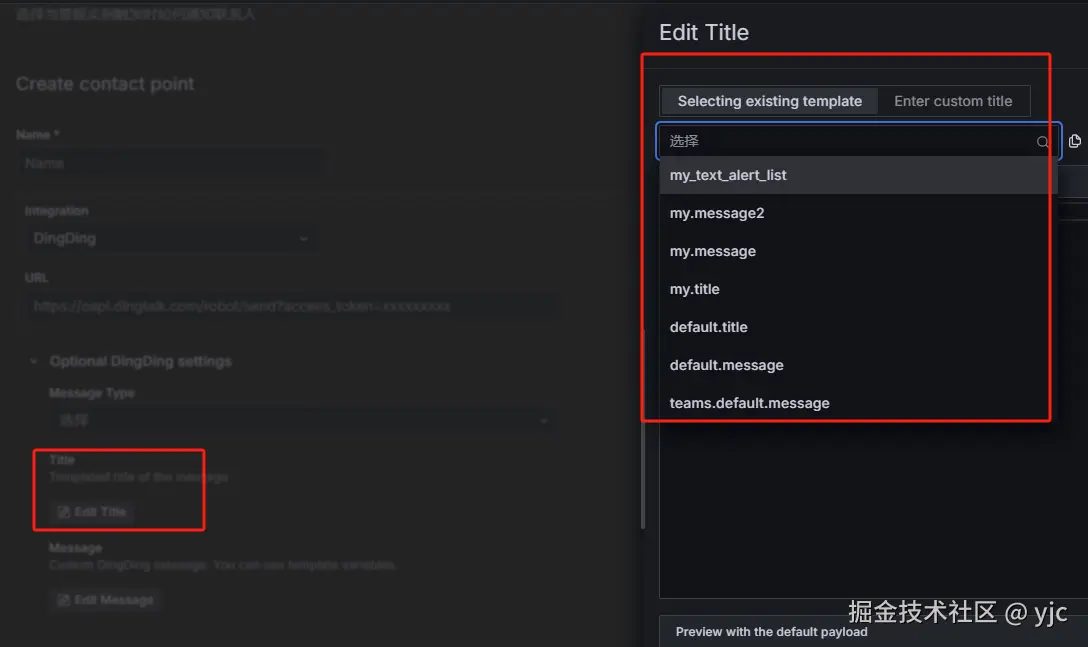Click the Edit Message button

click(105, 600)
